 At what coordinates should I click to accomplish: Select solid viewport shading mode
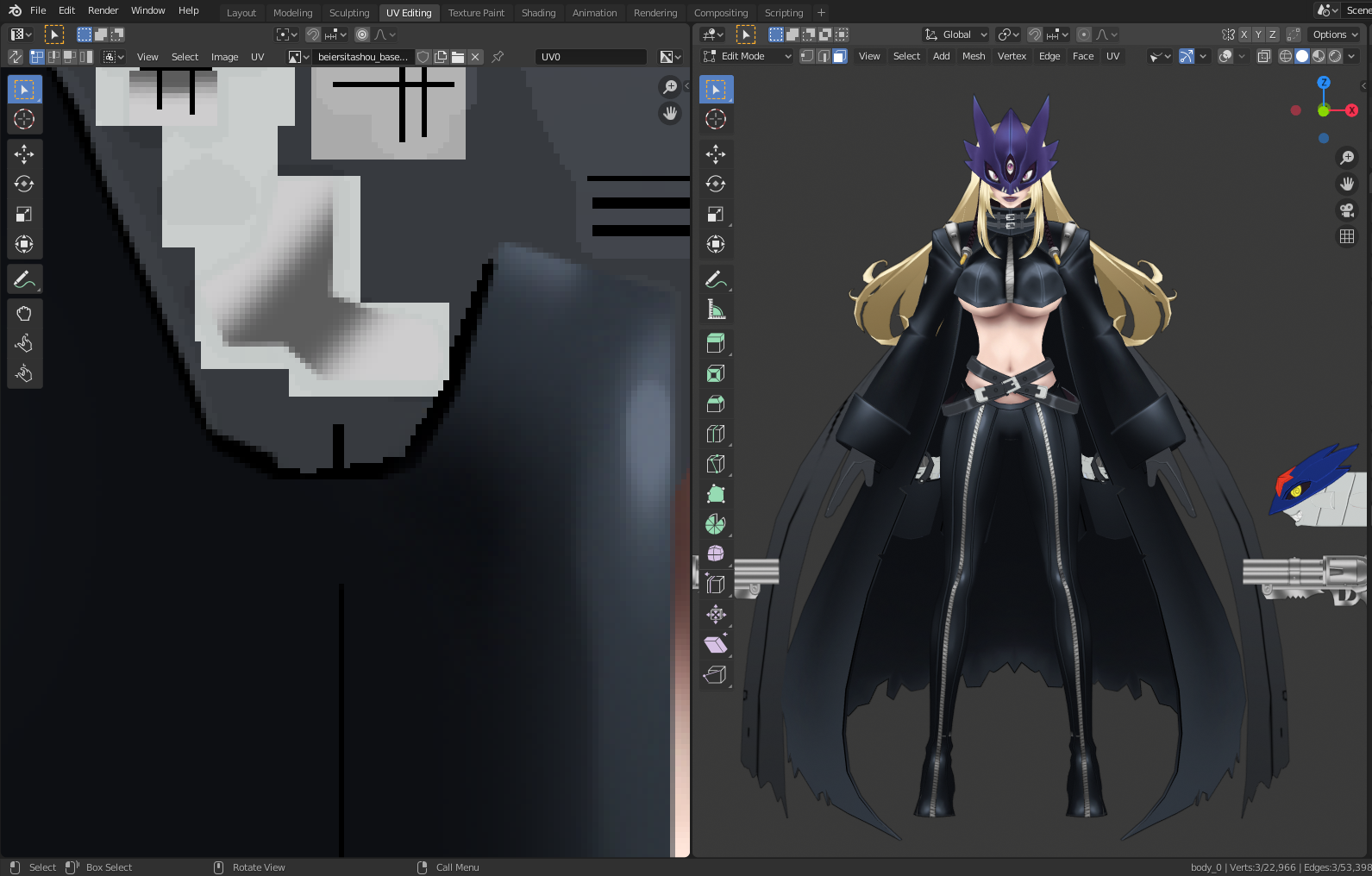[1302, 56]
